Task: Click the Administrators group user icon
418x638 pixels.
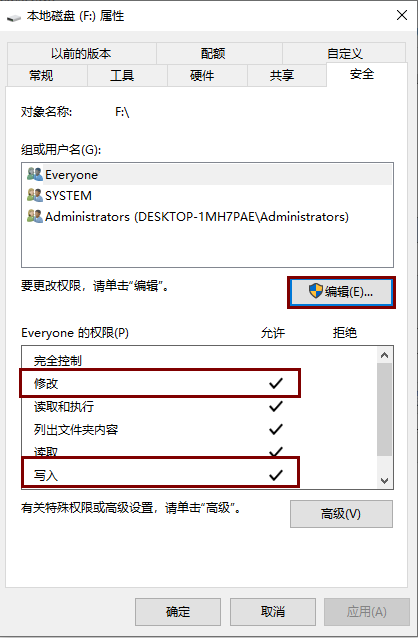Action: click(35, 216)
